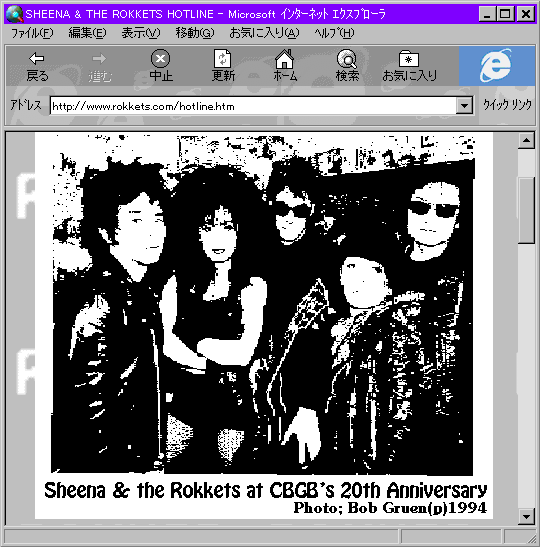
Task: Open the 移動(G) menu
Action: (x=195, y=33)
